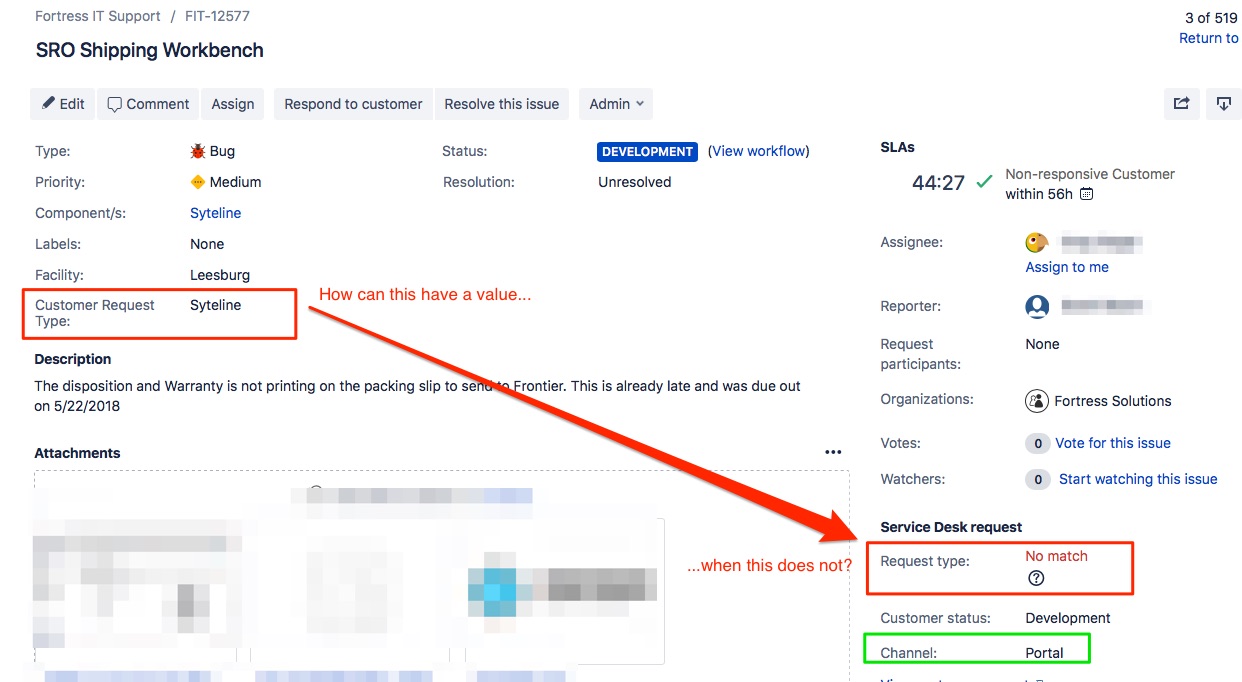Click the export issue icon
1242x682 pixels.
[x=1223, y=104]
